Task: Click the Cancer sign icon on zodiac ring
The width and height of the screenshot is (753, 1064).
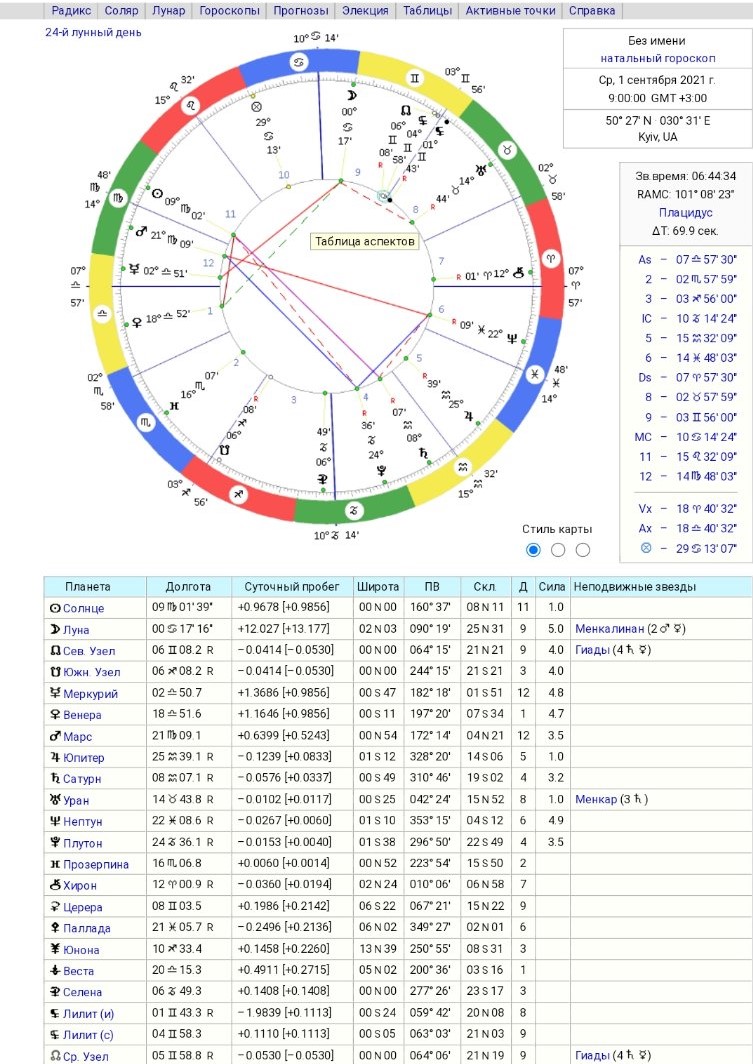Action: 298,64
